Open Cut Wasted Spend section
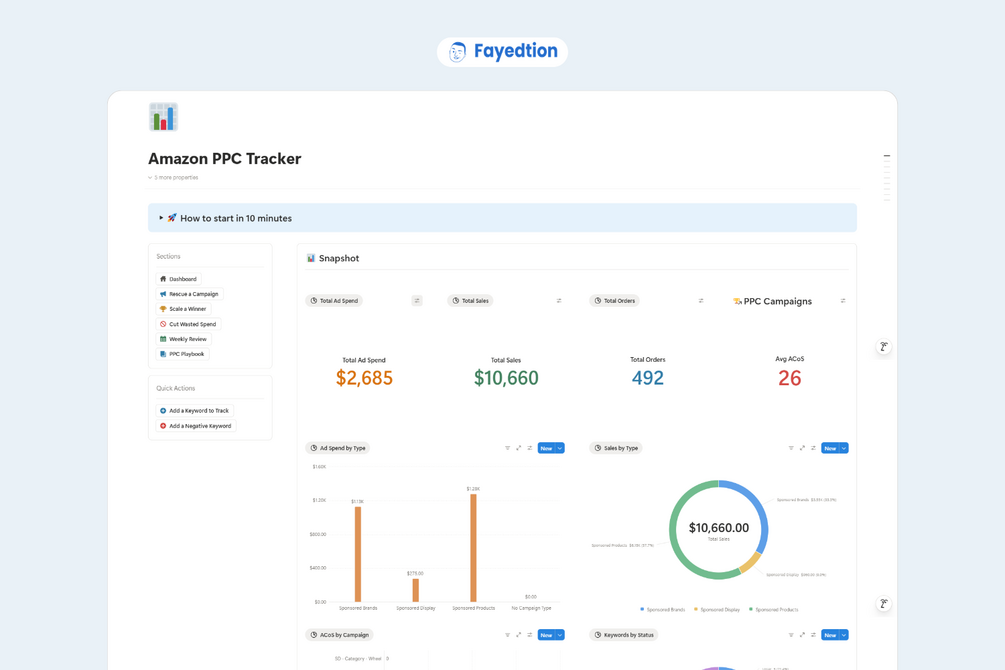1005x670 pixels. (188, 324)
